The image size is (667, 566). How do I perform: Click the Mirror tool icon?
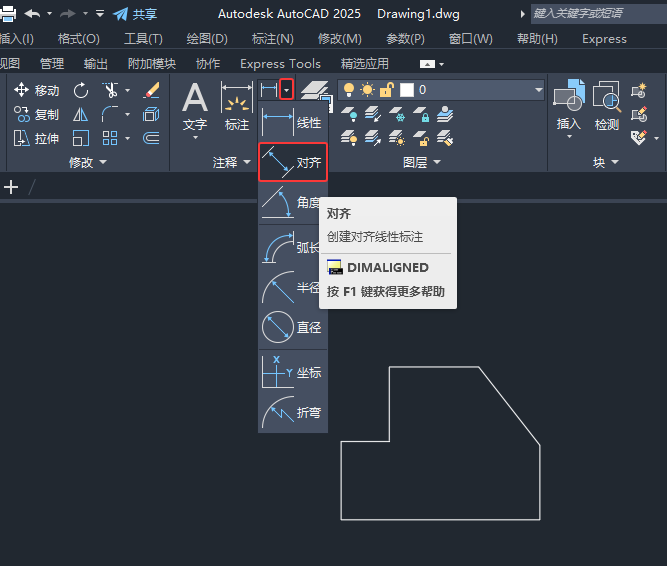tap(80, 114)
